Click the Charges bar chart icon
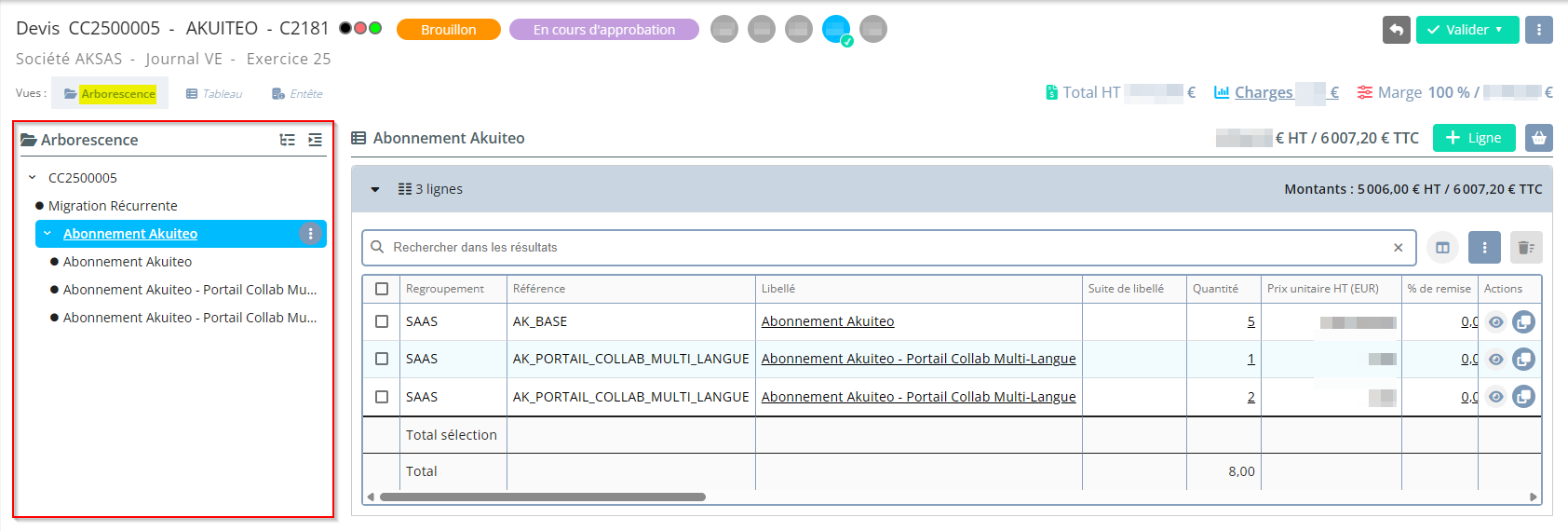Image resolution: width=1568 pixels, height=531 pixels. pos(1222,92)
